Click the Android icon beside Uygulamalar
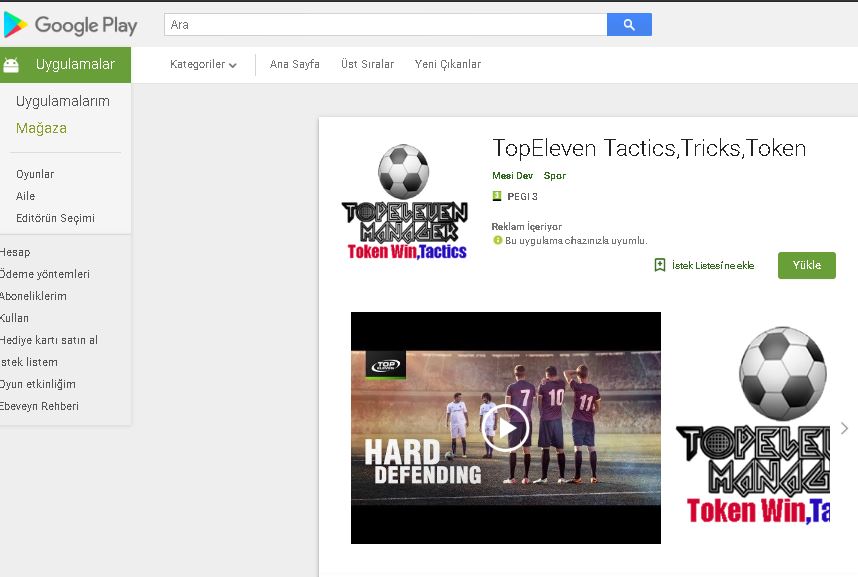858x577 pixels. click(11, 65)
